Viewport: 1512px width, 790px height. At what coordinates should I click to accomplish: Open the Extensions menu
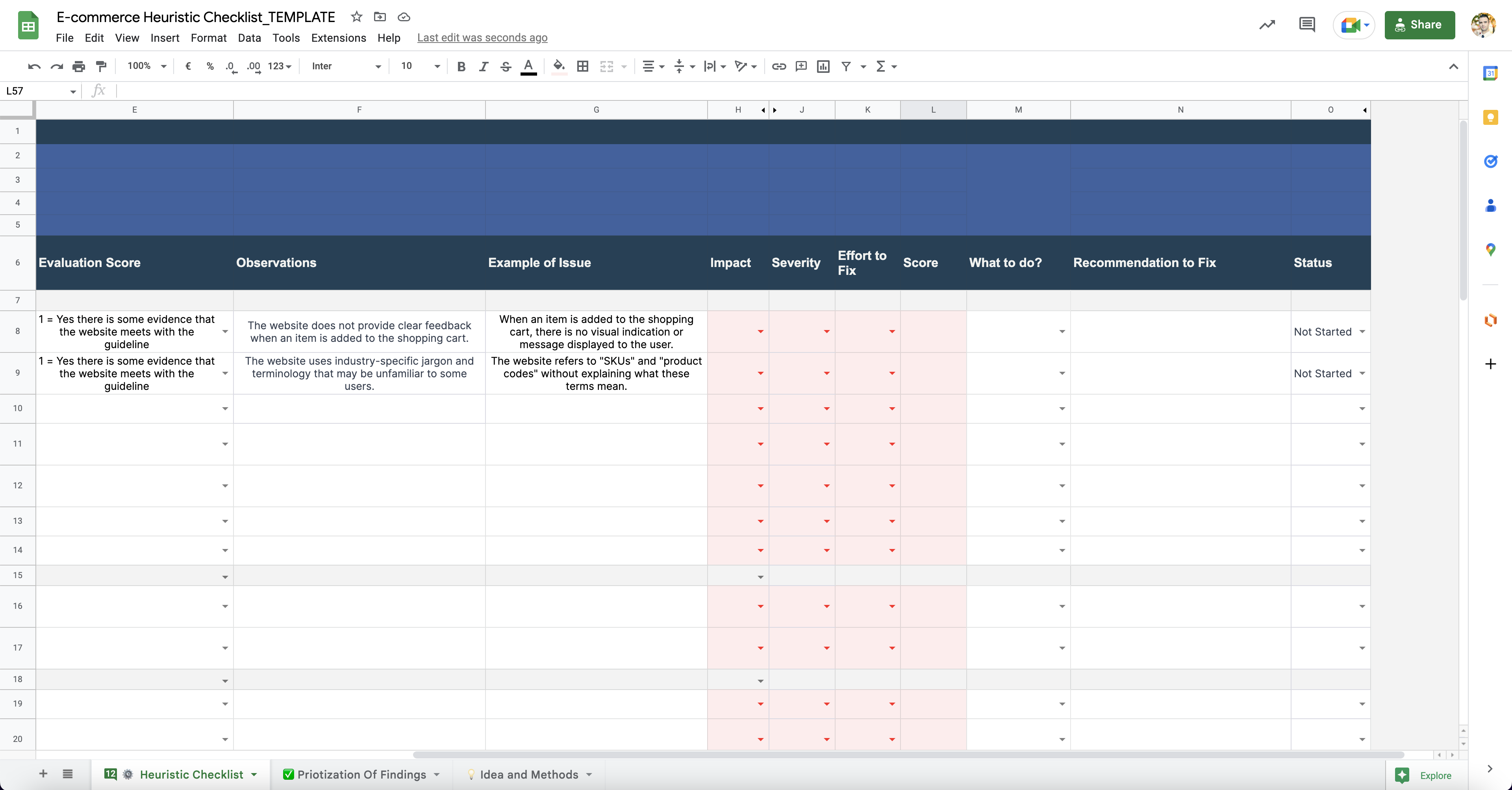(x=338, y=37)
